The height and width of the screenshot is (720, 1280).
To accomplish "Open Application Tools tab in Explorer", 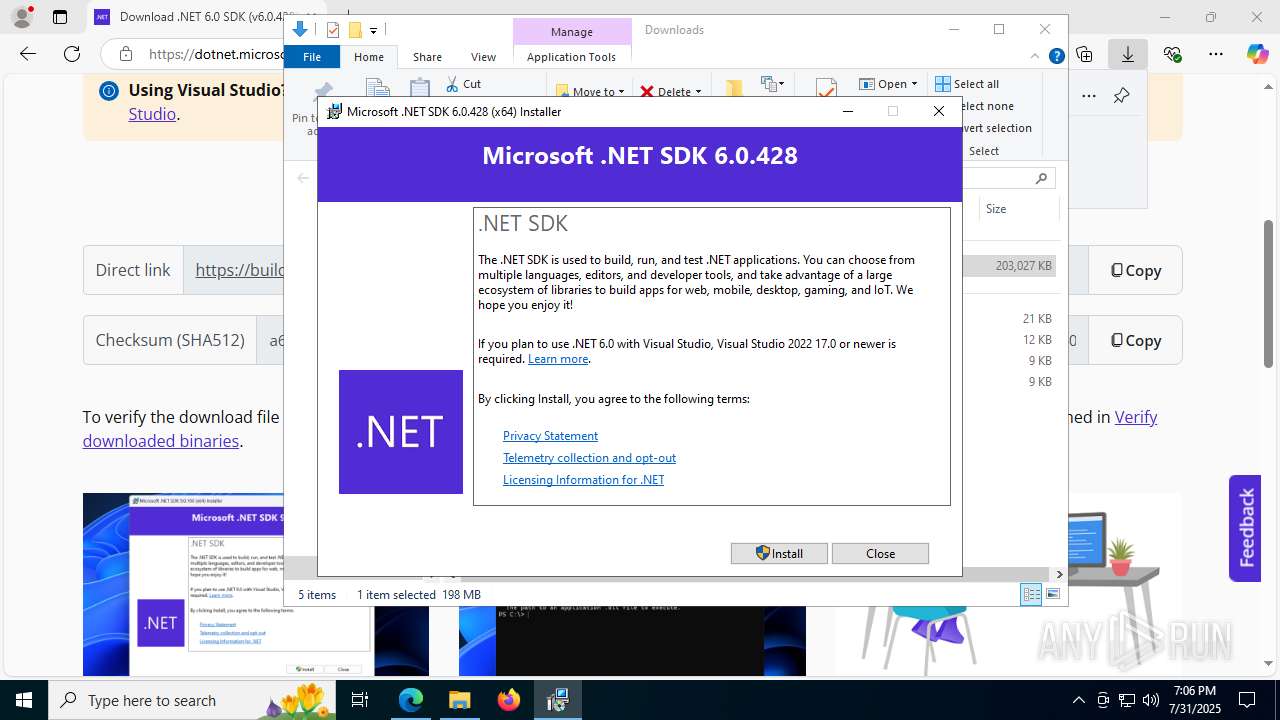I will click(x=571, y=57).
